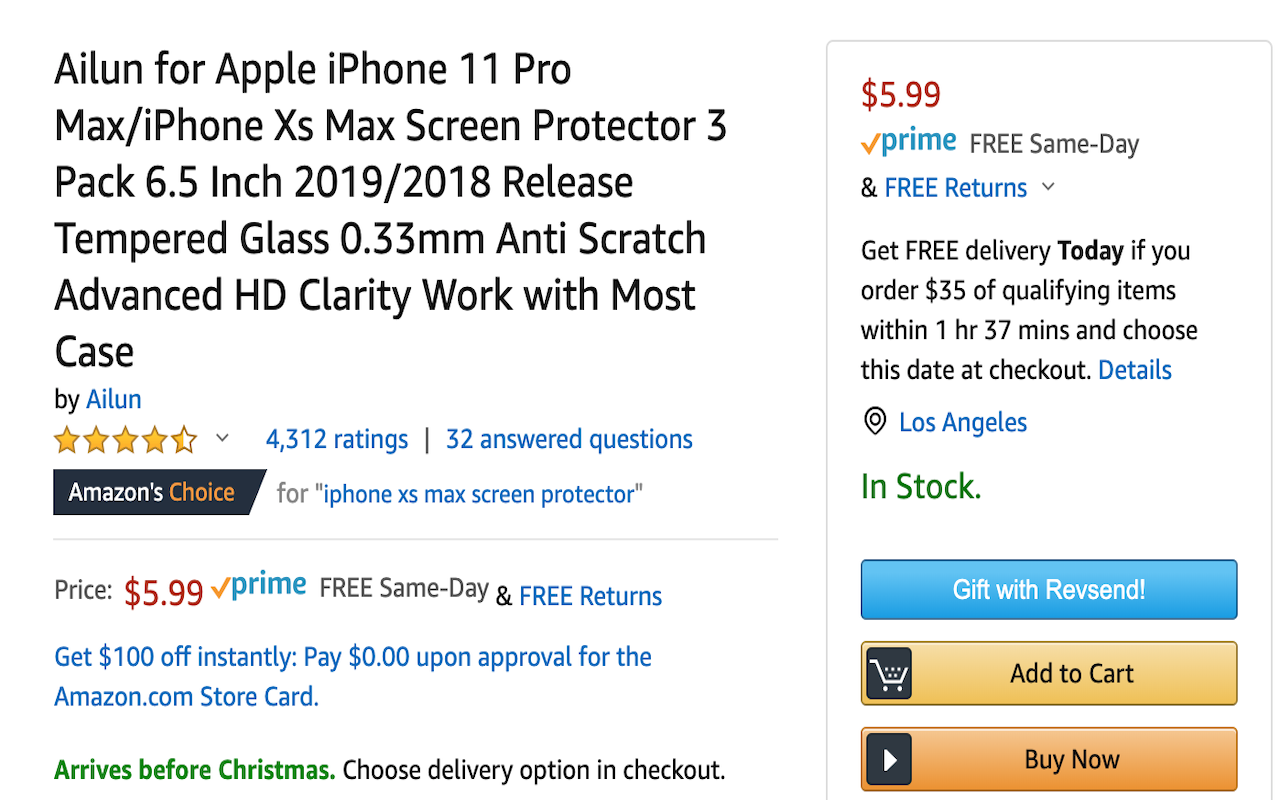Click the Prime logo in the buy box
This screenshot has height=800, width=1280.
(x=908, y=143)
